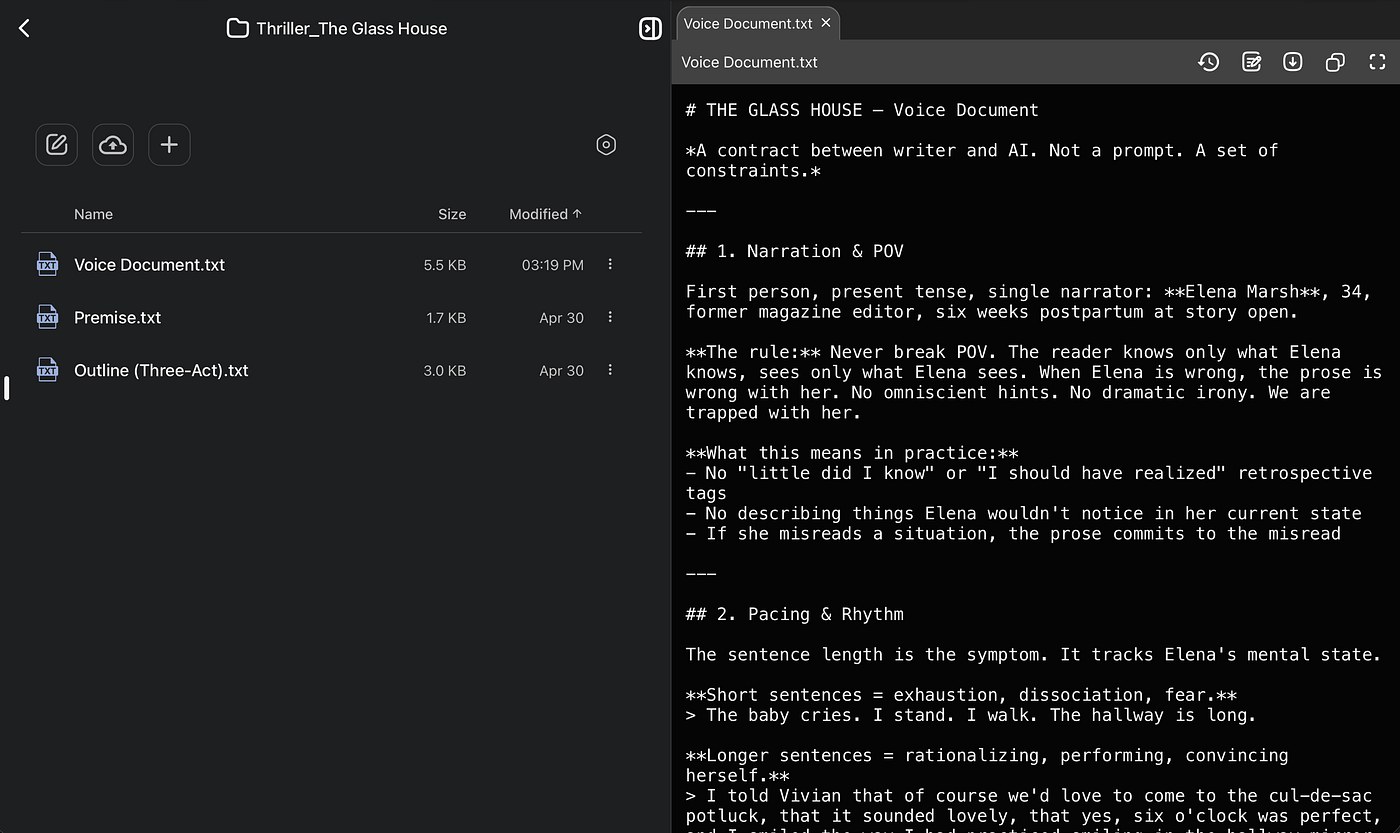Click the '## 2. Pacing & Rhythm' heading

pyautogui.click(x=794, y=614)
